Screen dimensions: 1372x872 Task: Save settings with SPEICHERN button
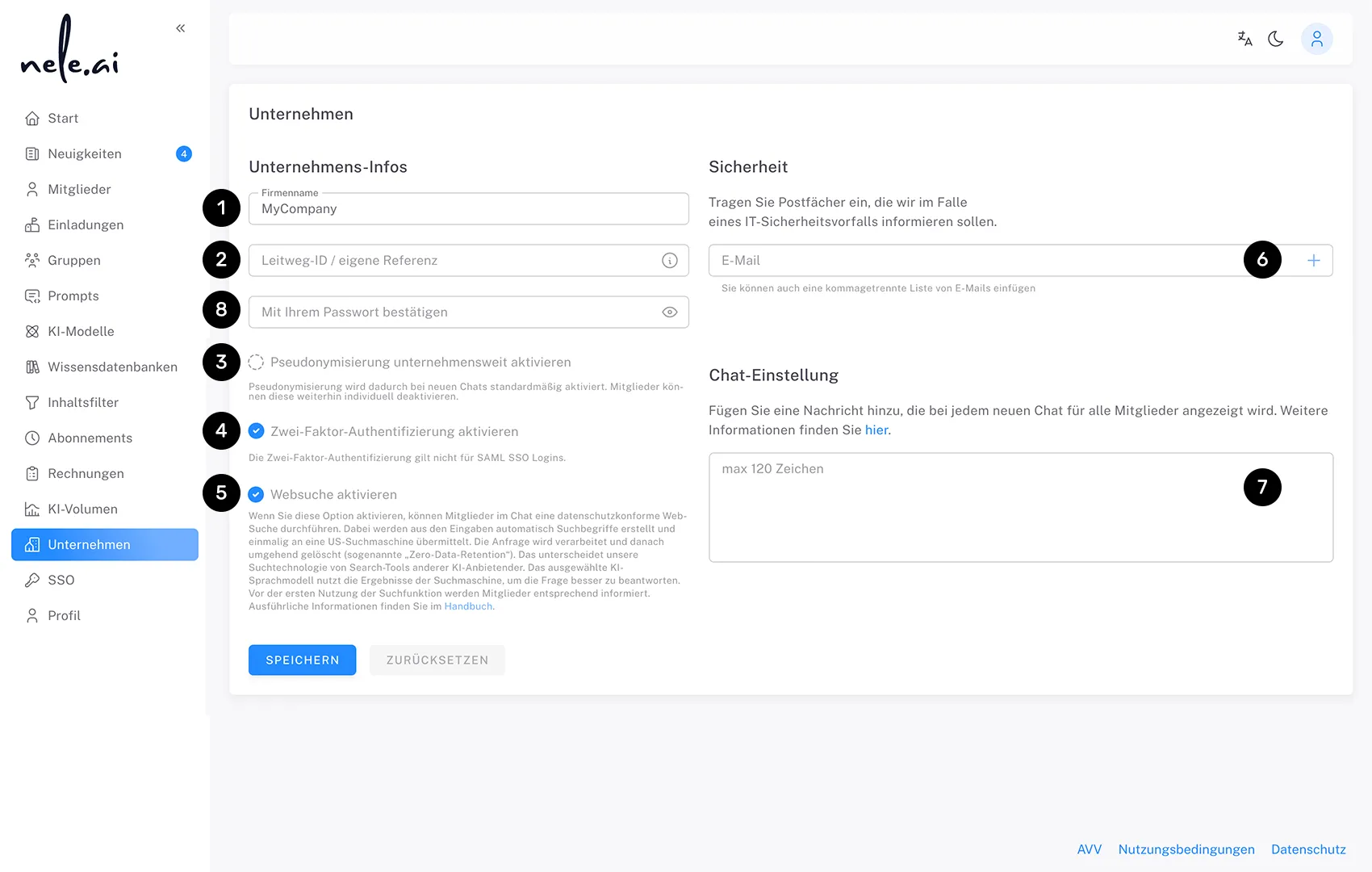tap(302, 660)
